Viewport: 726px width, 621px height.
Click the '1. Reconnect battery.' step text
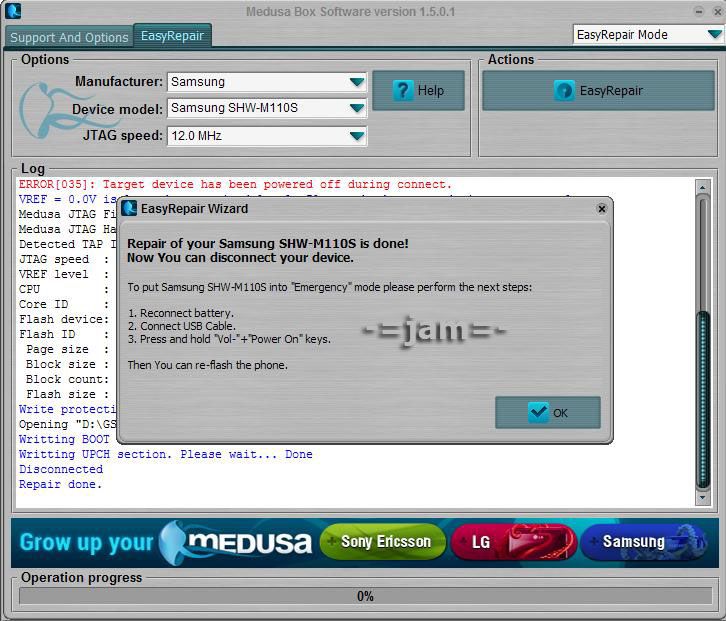181,313
